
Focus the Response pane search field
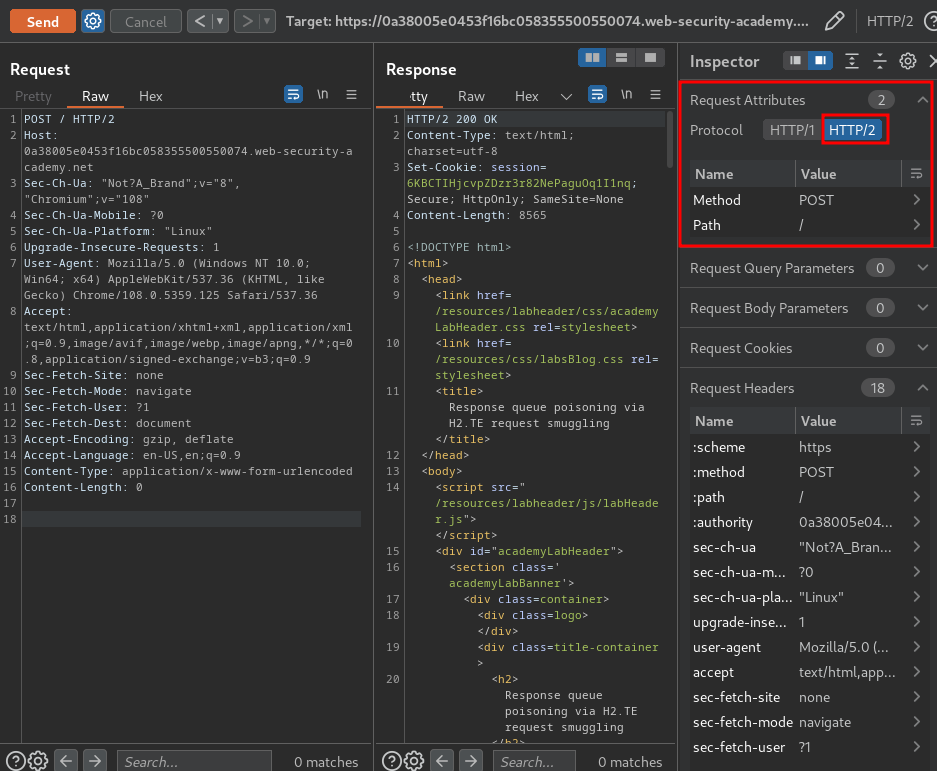(534, 761)
